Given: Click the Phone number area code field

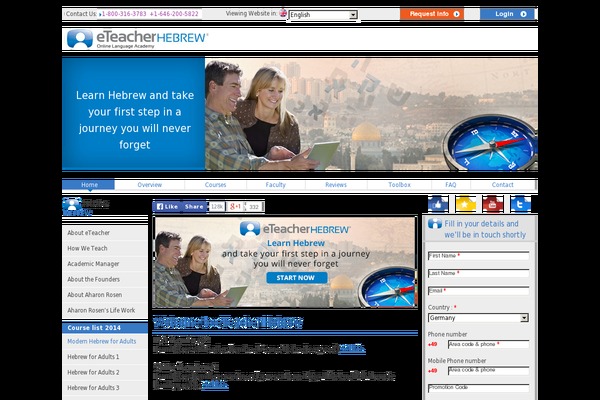Looking at the screenshot, I should [x=488, y=344].
